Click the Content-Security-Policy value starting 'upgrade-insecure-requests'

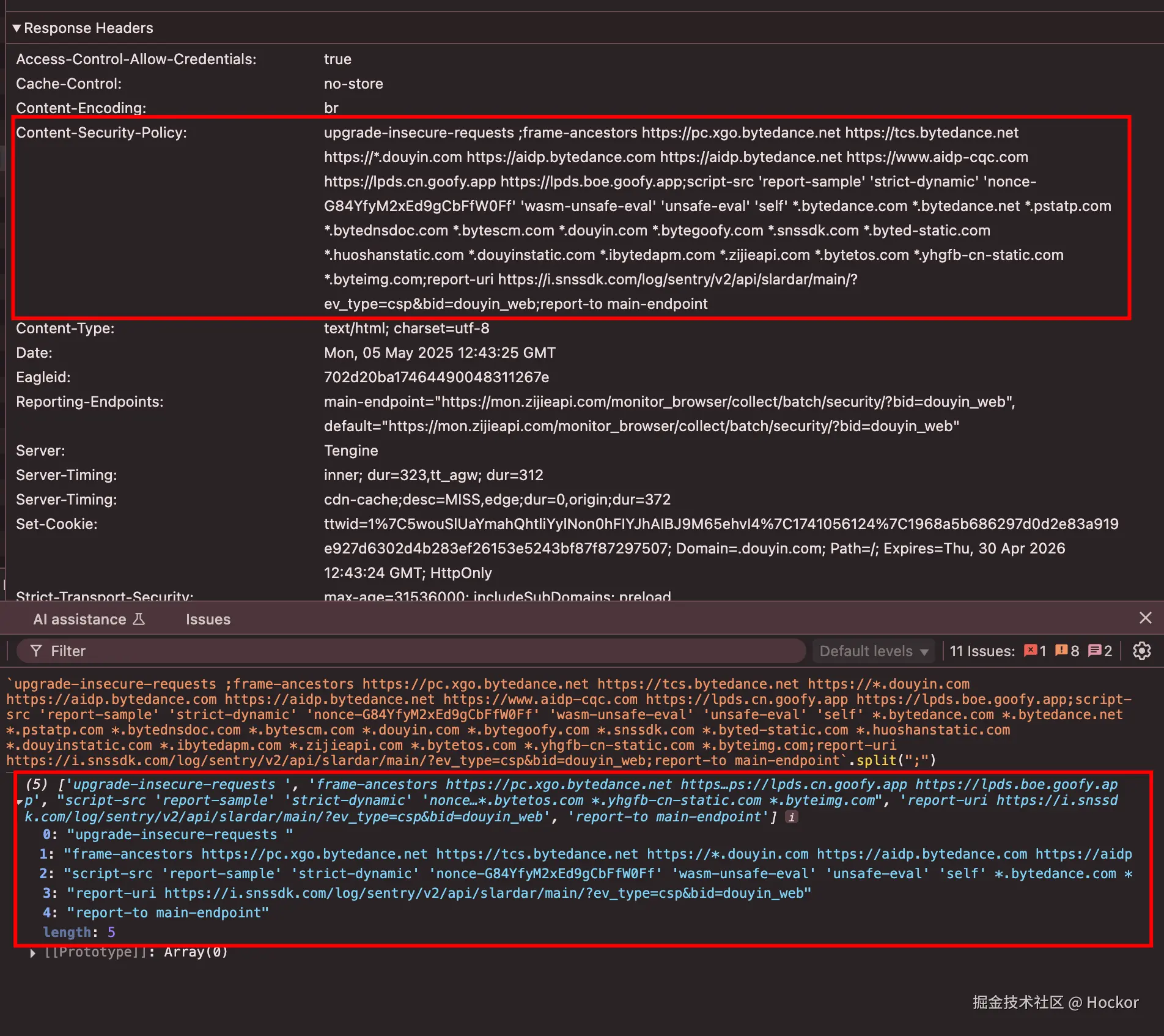[x=718, y=218]
